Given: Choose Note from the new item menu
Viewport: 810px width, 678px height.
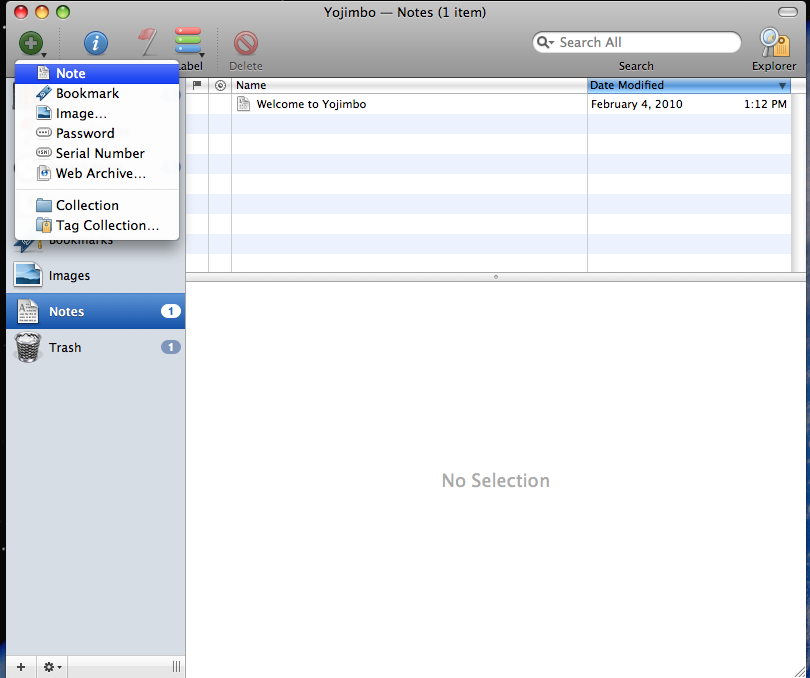Looking at the screenshot, I should (97, 73).
